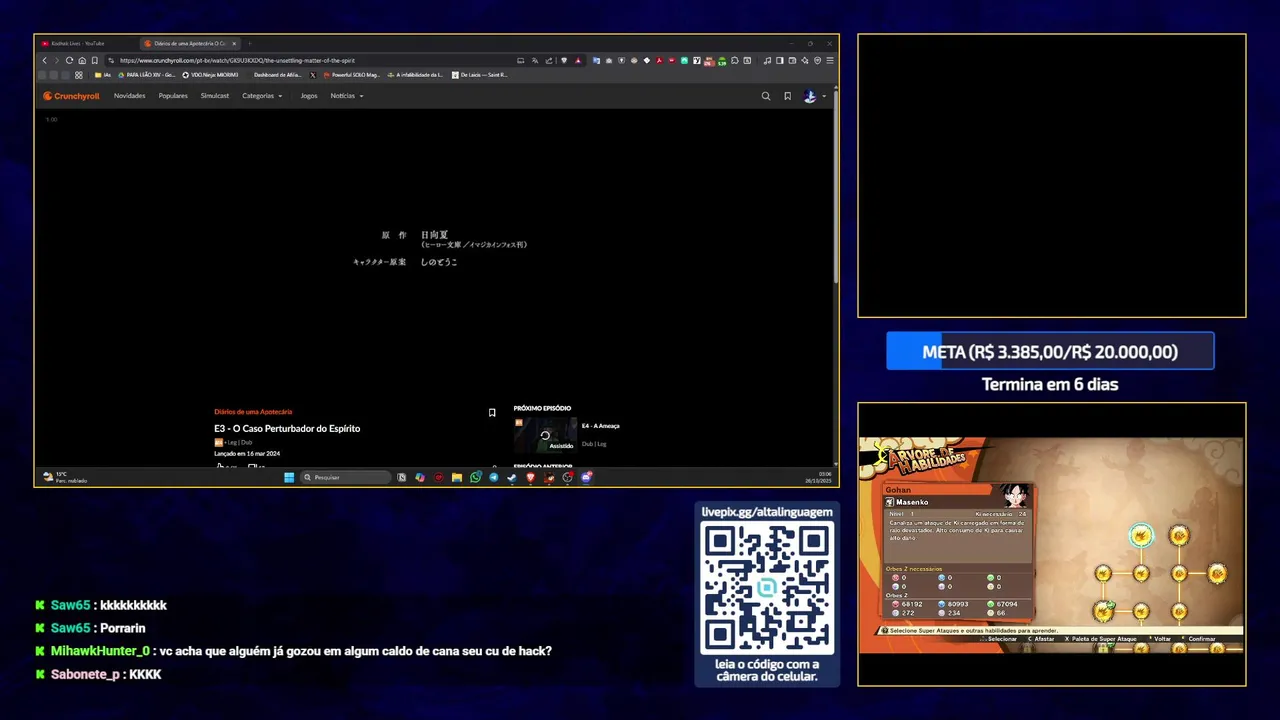This screenshot has height=720, width=1280.
Task: Select the highlighted skill node in skill tree
Action: [1141, 536]
